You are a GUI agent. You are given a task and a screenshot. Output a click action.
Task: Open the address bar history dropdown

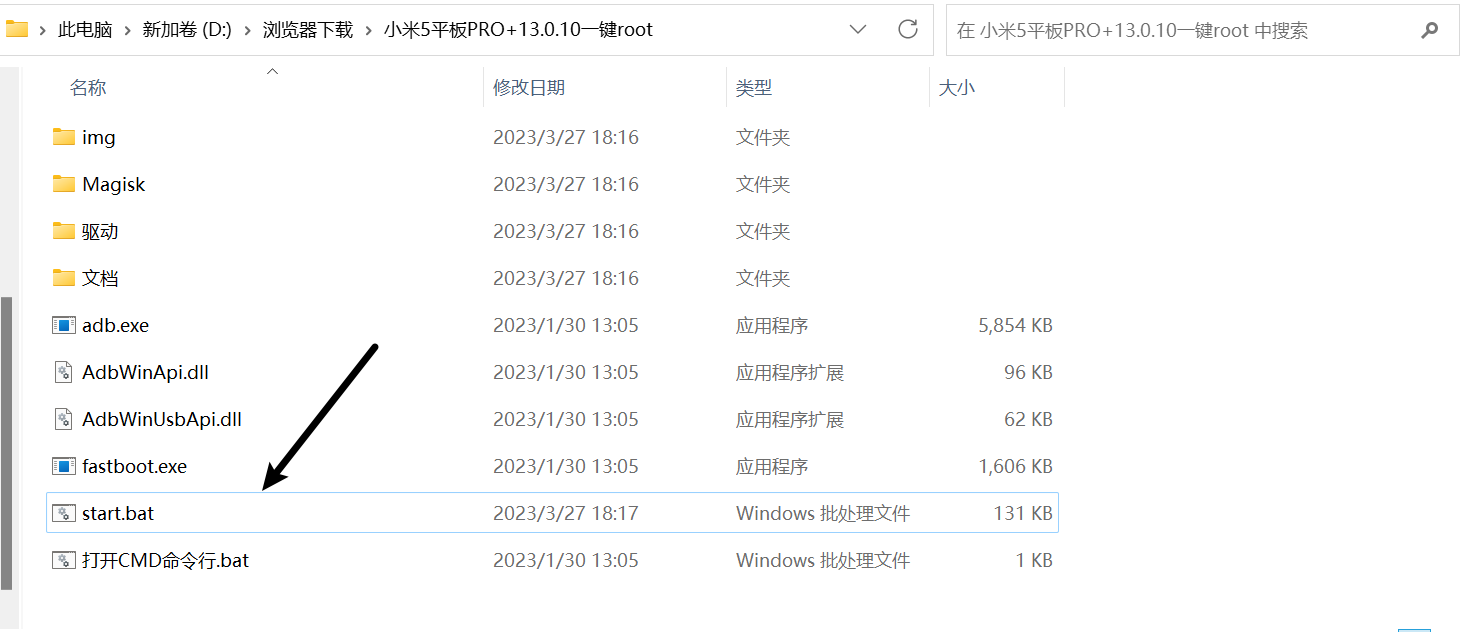coord(858,30)
